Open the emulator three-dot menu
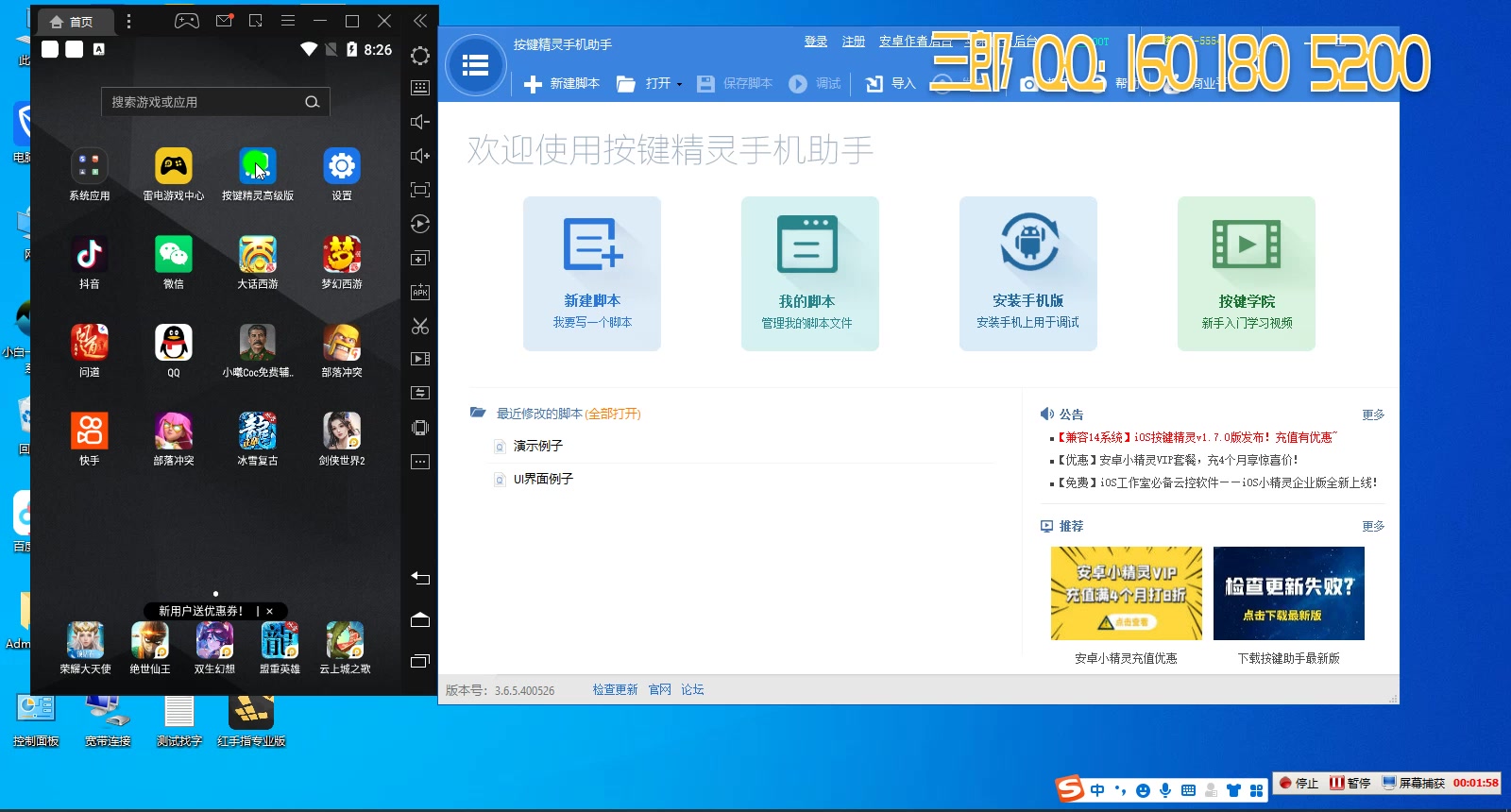The height and width of the screenshot is (812, 1511). (x=128, y=21)
